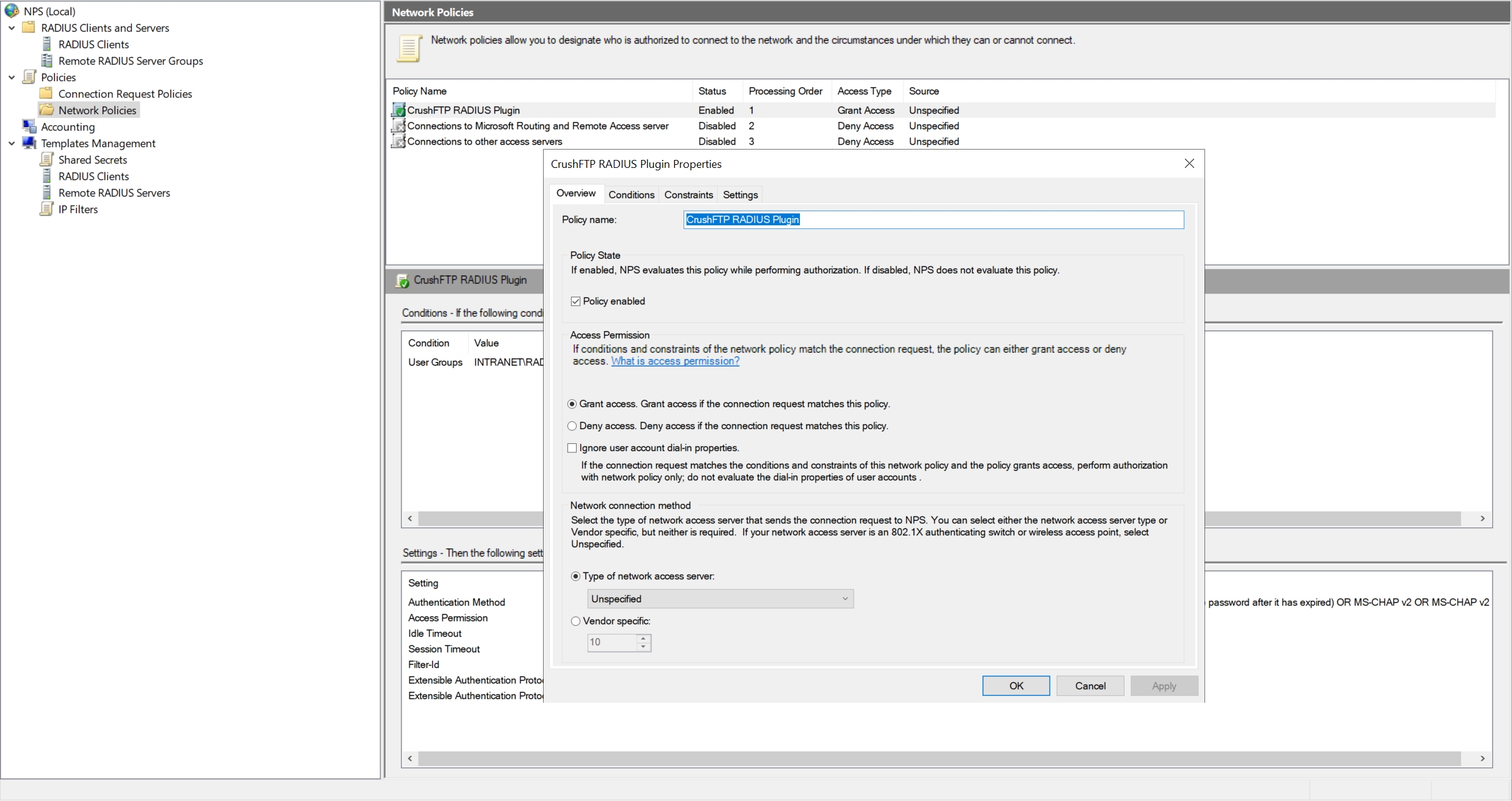This screenshot has width=1512, height=801.
Task: Click the Network Policies open-folder icon
Action: (x=46, y=110)
